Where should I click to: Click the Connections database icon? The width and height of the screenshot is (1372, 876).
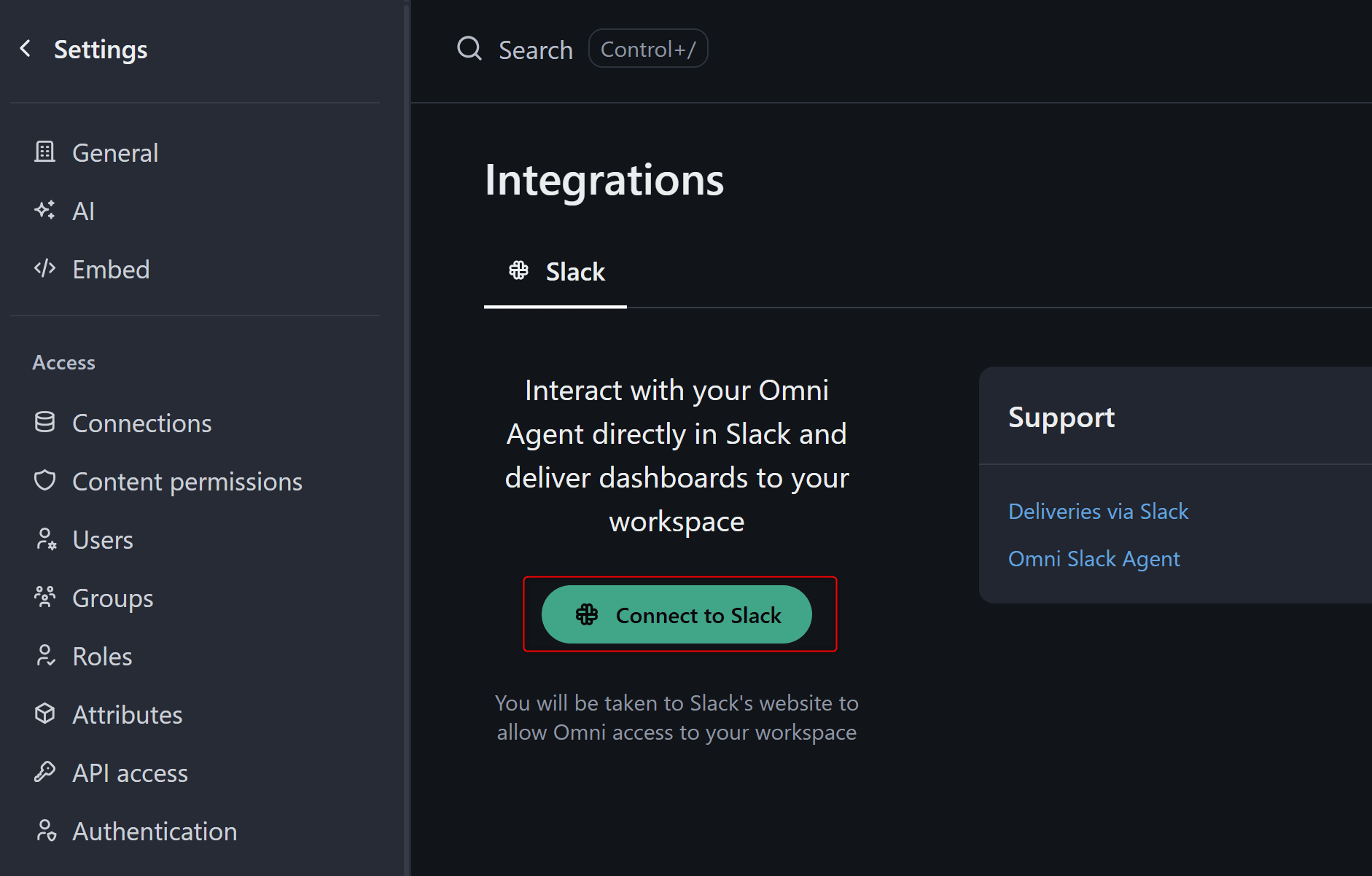point(45,422)
